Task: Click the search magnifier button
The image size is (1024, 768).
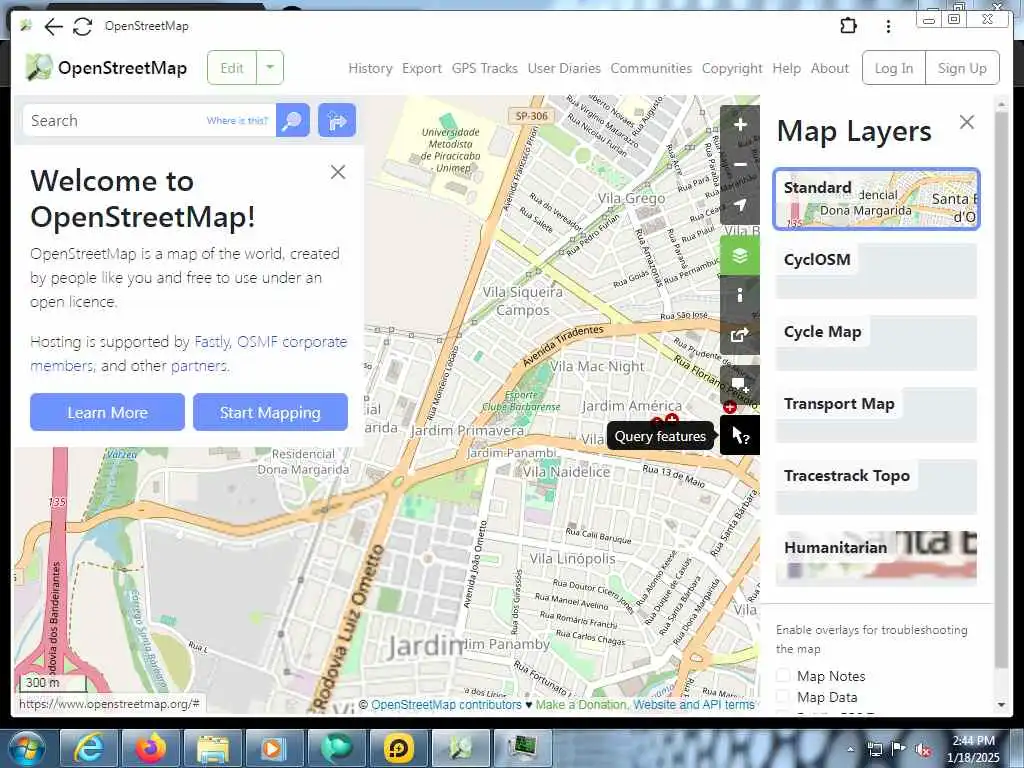Action: (x=293, y=120)
